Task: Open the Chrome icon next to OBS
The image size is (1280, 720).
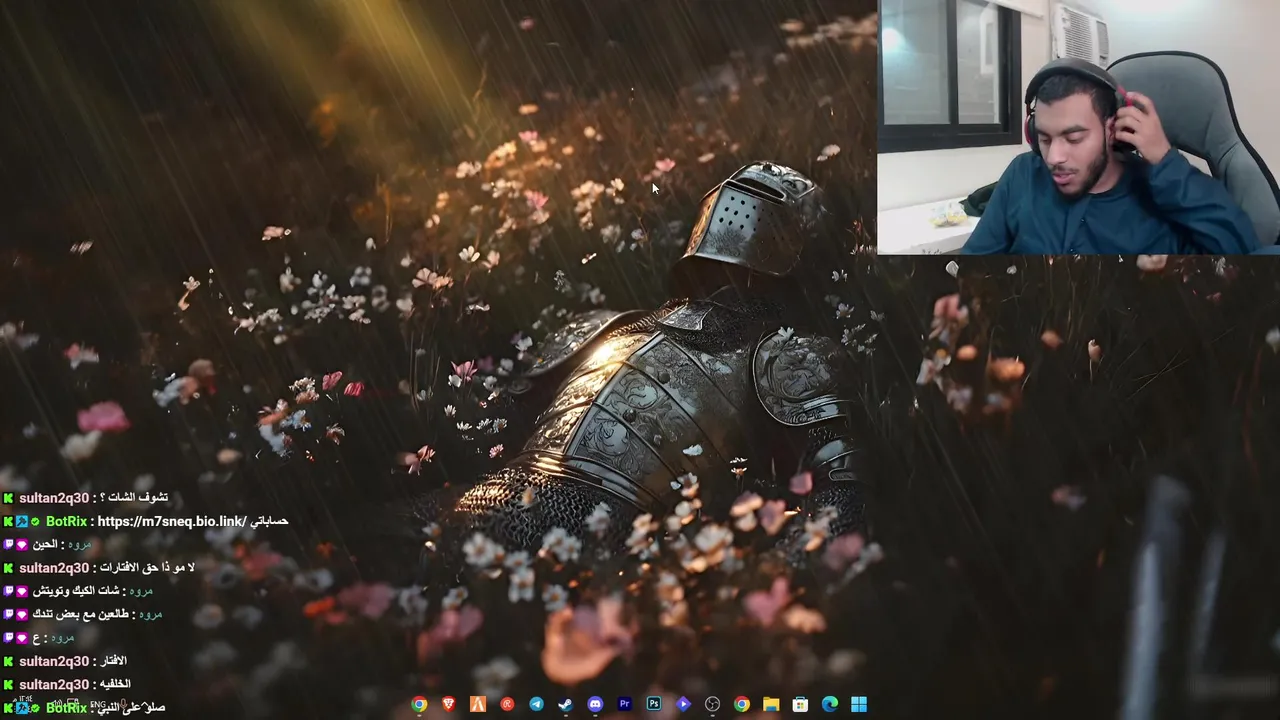Action: pyautogui.click(x=741, y=704)
